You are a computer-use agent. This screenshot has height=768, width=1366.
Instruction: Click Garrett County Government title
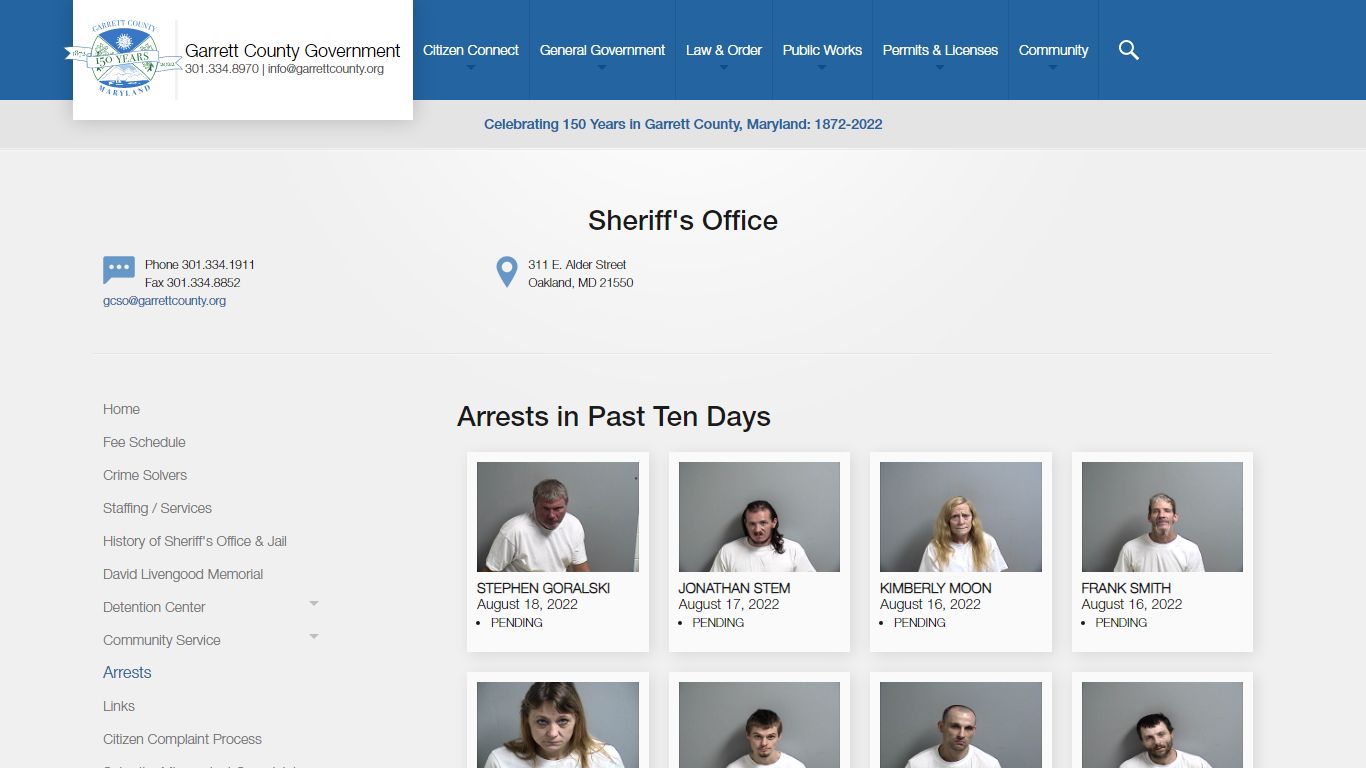(x=293, y=50)
